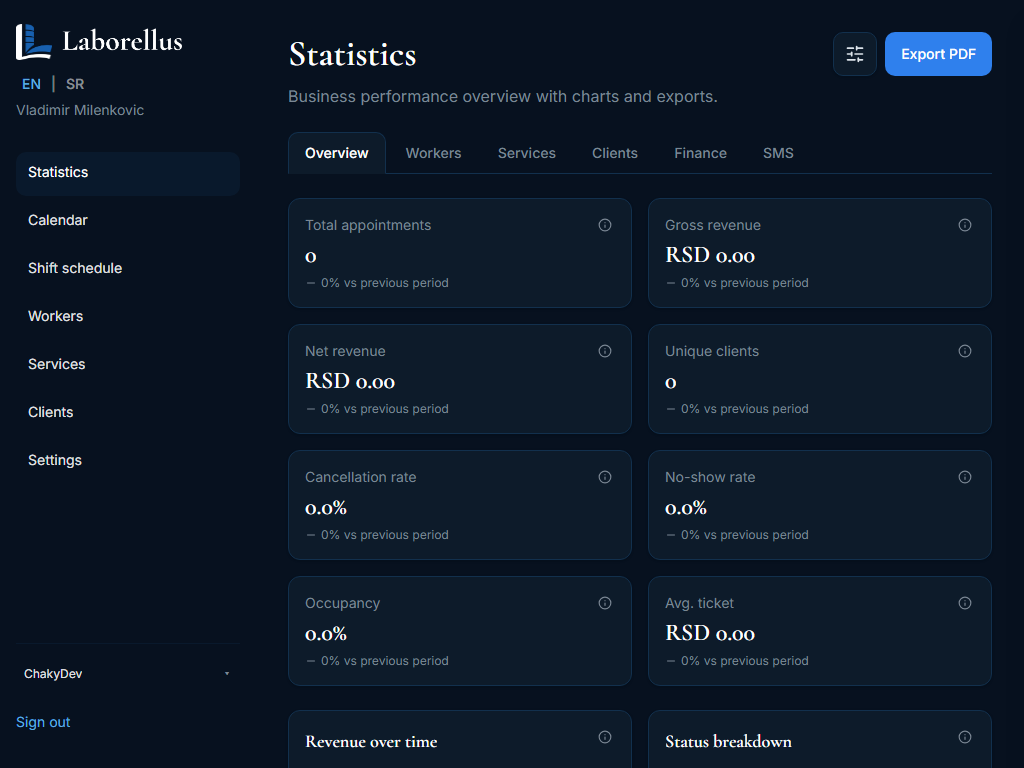Viewport: 1024px width, 768px height.
Task: Click the Total appointments 0 value
Action: point(311,257)
